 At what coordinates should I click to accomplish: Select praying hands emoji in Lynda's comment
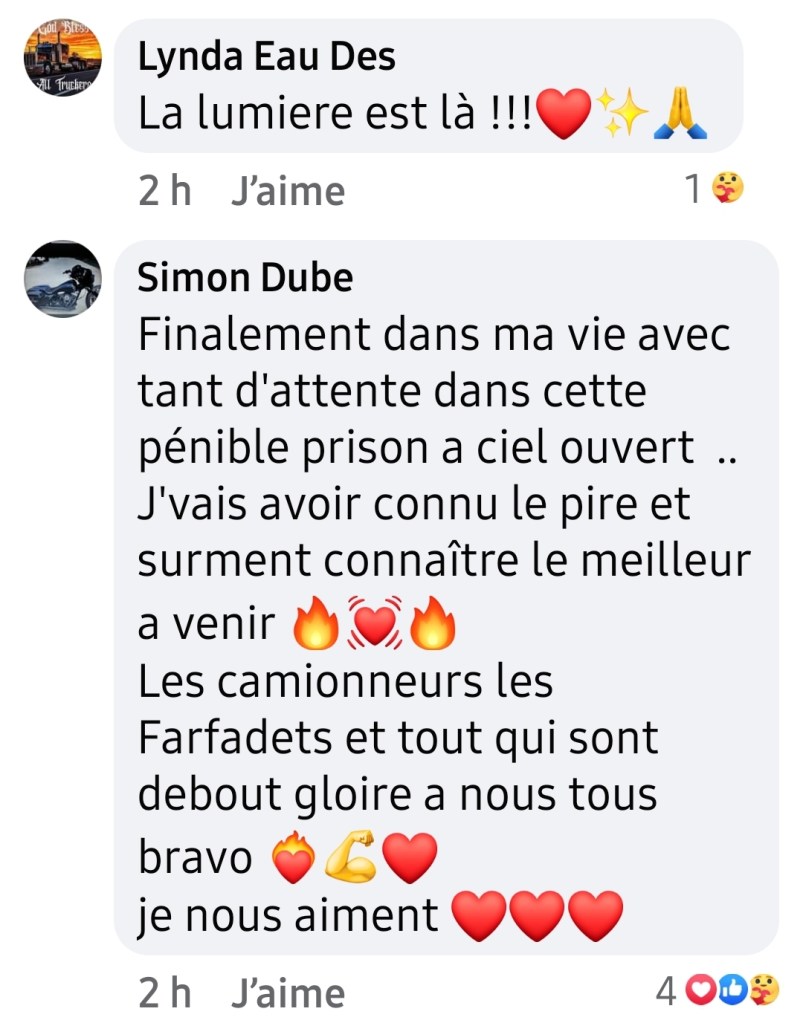(x=680, y=114)
